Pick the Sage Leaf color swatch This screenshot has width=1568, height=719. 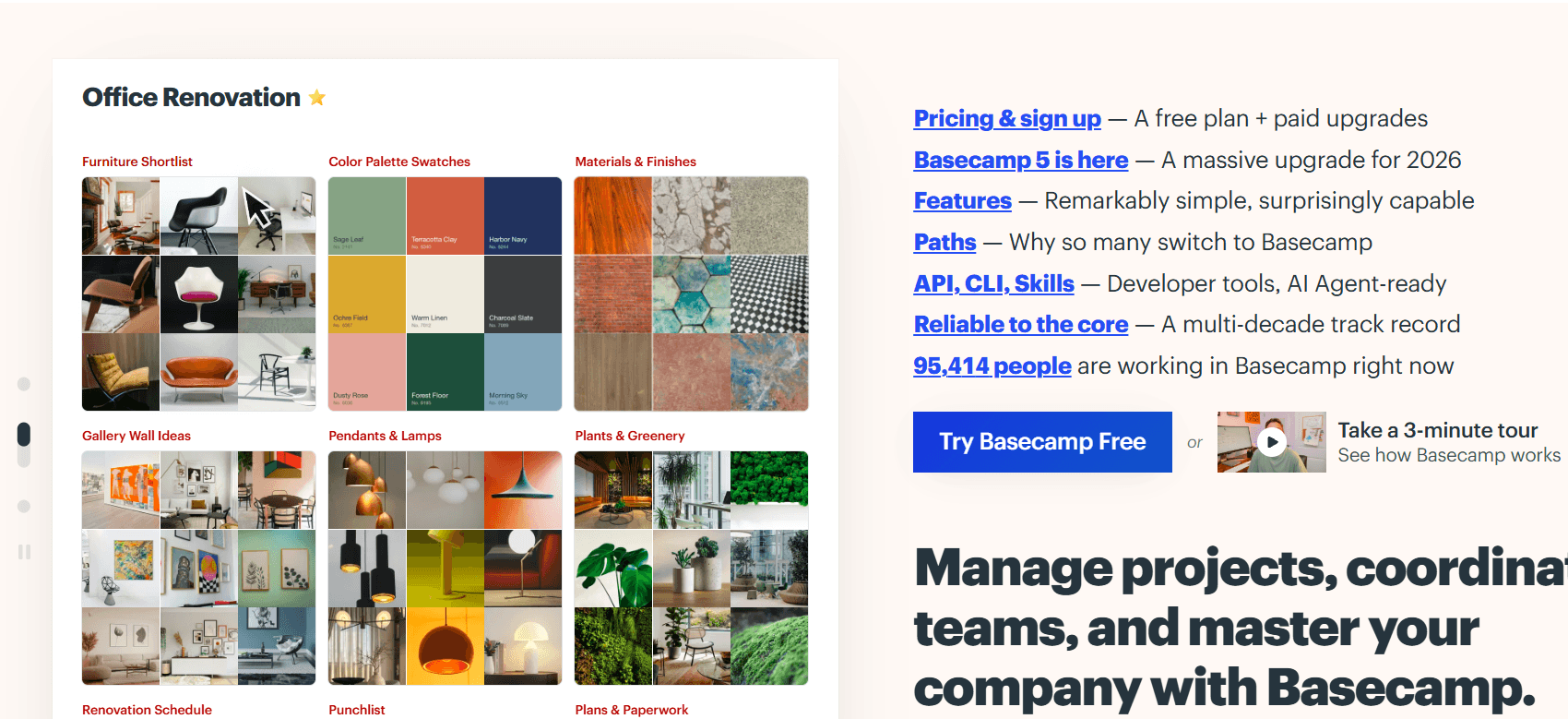[x=367, y=216]
